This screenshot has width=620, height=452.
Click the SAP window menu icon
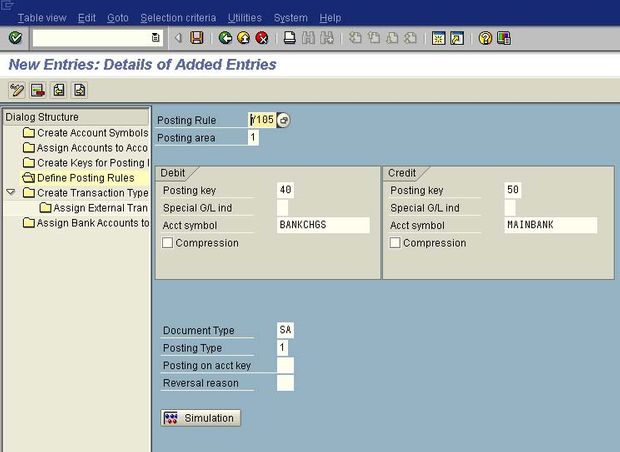point(7,5)
